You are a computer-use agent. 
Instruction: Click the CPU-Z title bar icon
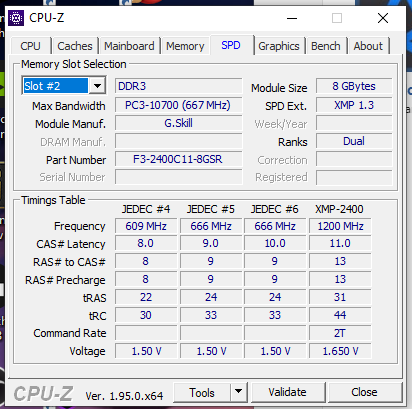(16, 18)
